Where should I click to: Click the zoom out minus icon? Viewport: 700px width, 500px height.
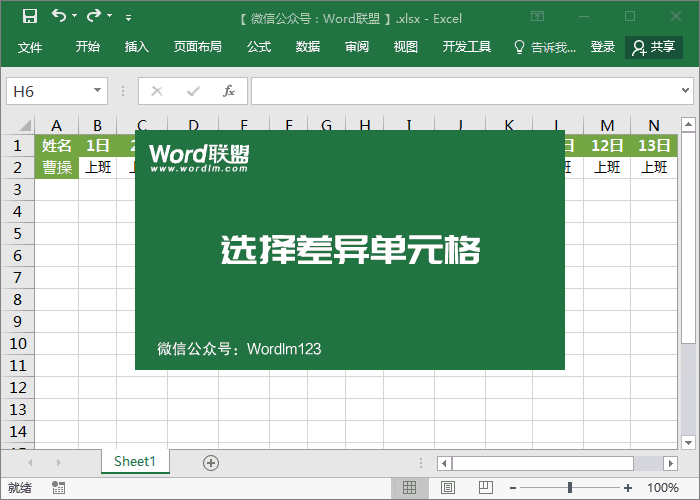[x=512, y=488]
